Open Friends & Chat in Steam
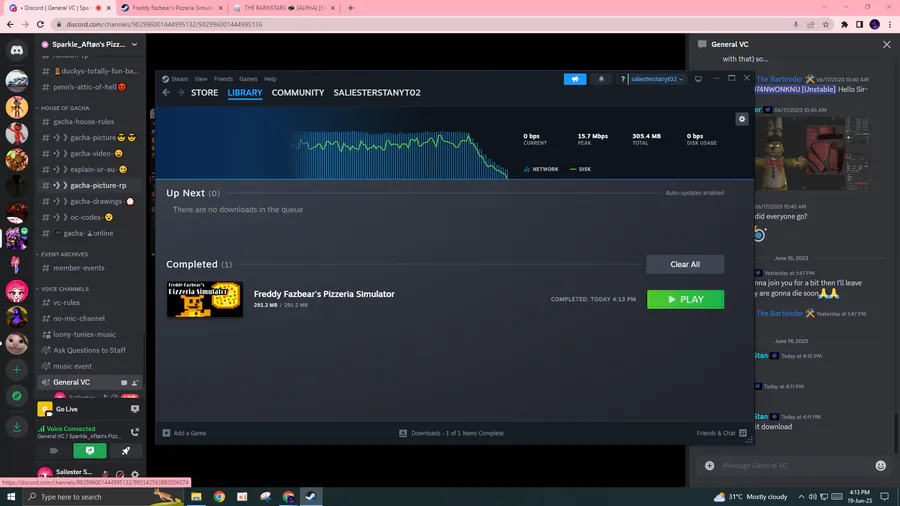Screen dimensions: 900x506 [721, 433]
